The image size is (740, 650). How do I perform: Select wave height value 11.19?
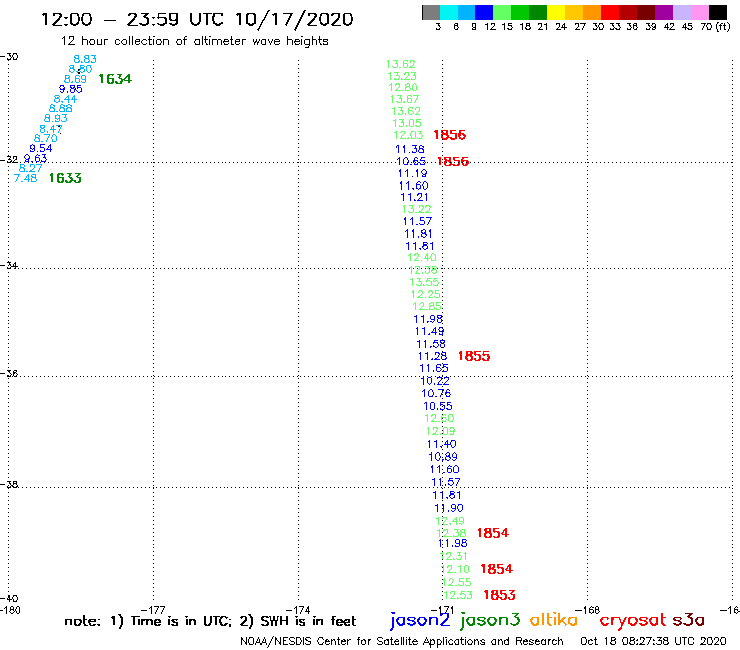point(412,173)
